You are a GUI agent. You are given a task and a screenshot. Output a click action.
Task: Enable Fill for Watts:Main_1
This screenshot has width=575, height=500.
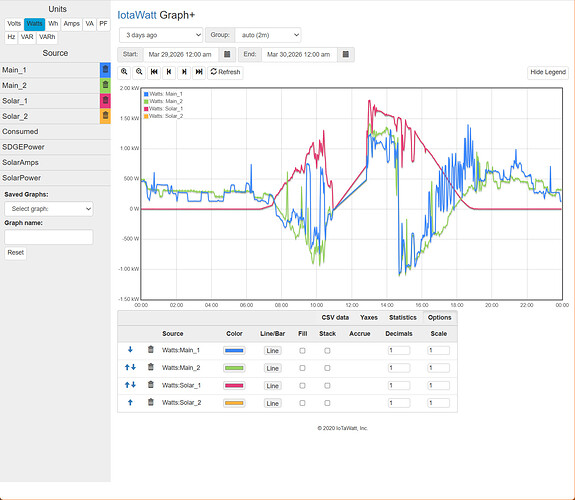coord(302,351)
